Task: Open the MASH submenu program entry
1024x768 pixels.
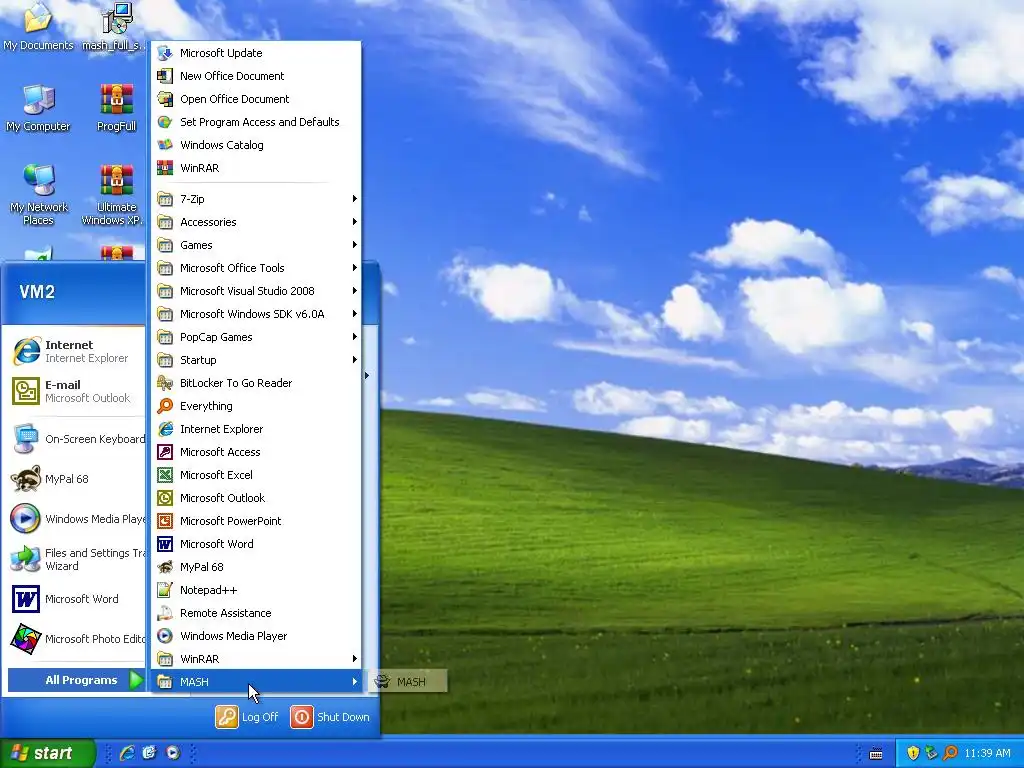Action: pos(408,682)
